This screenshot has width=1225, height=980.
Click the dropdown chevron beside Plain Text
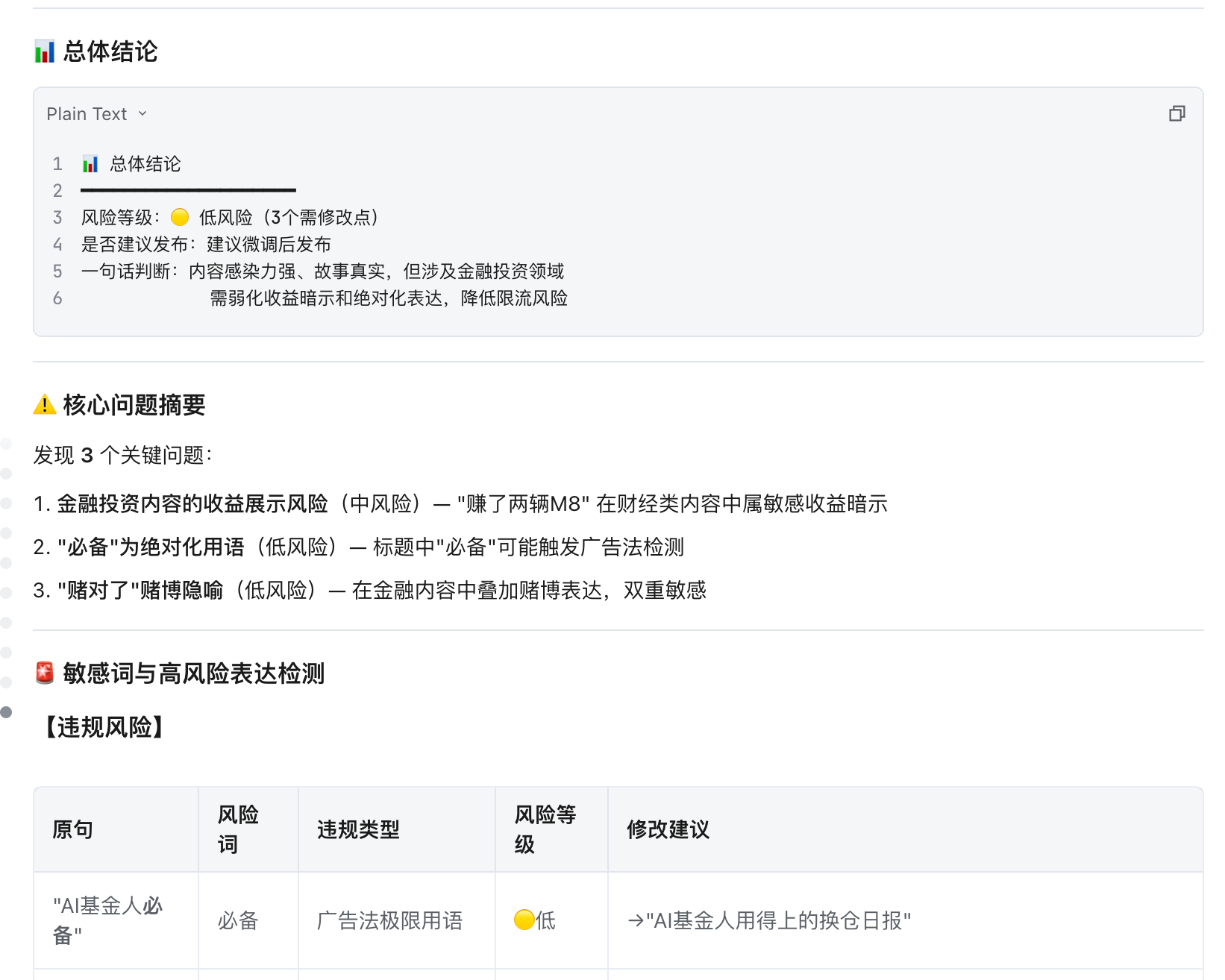142,114
